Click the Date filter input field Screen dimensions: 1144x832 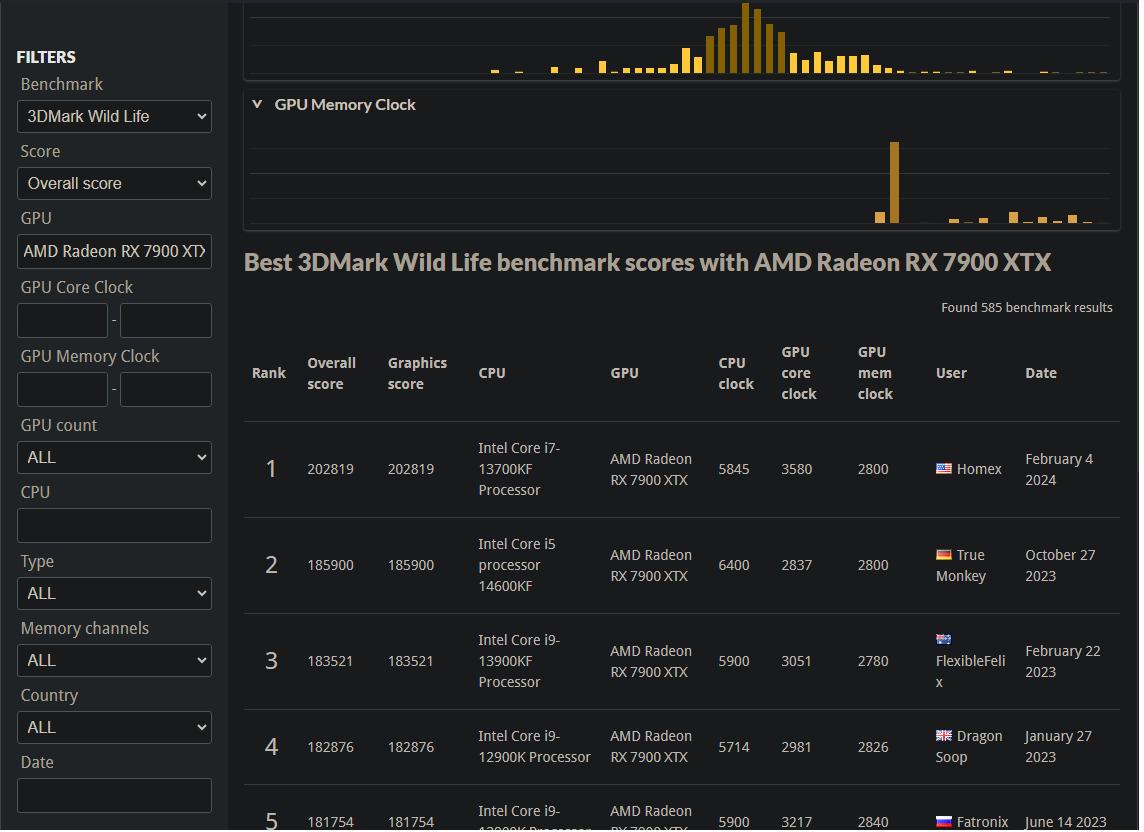[115, 796]
